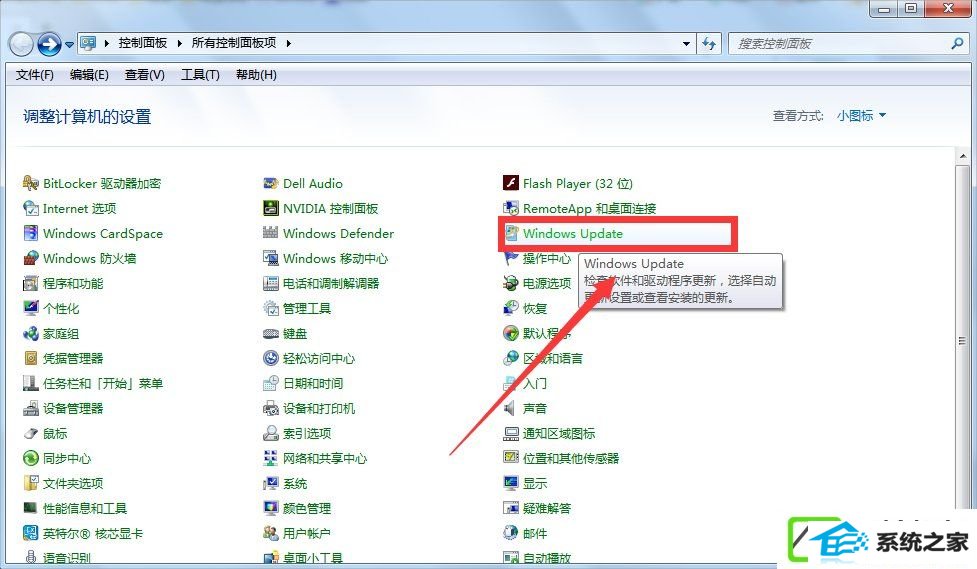977x569 pixels.
Task: Expand arrow after 控制面板 breadcrumb
Action: click(179, 43)
